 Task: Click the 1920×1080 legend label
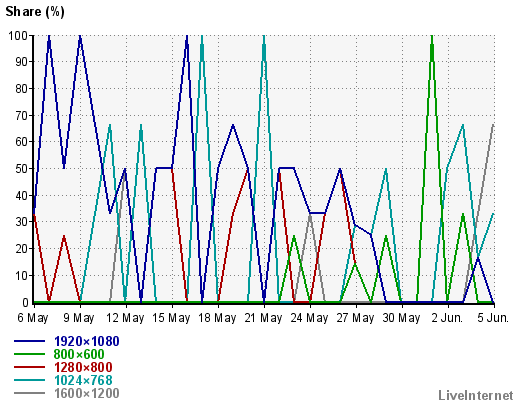87,341
